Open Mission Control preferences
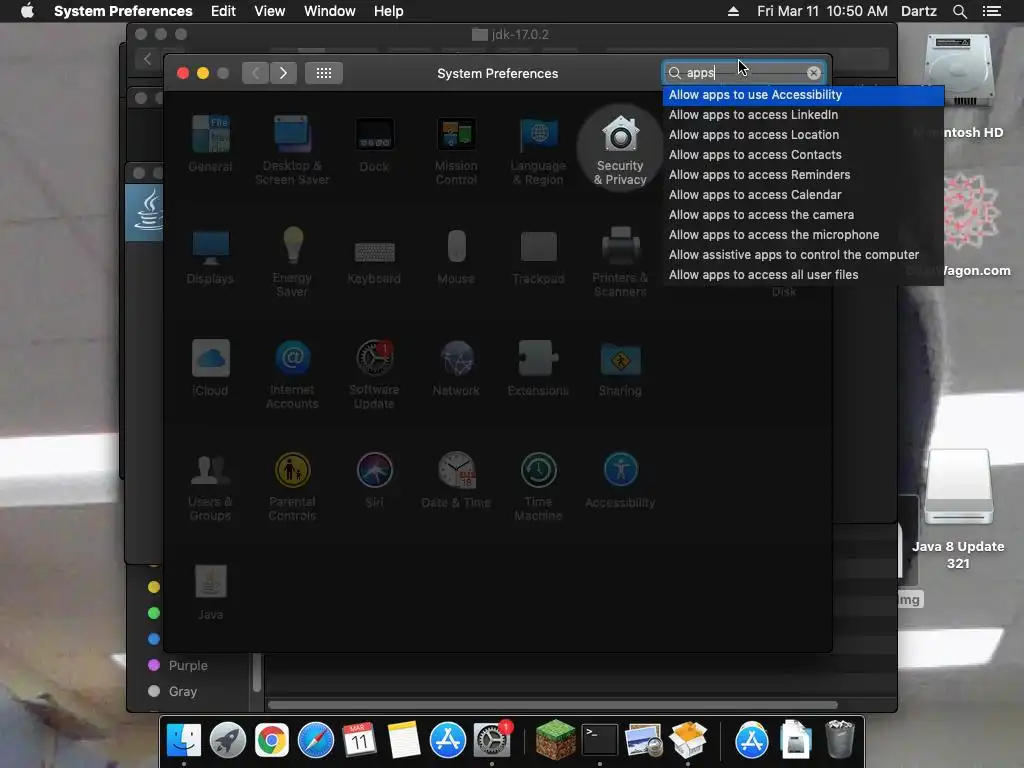 (456, 150)
